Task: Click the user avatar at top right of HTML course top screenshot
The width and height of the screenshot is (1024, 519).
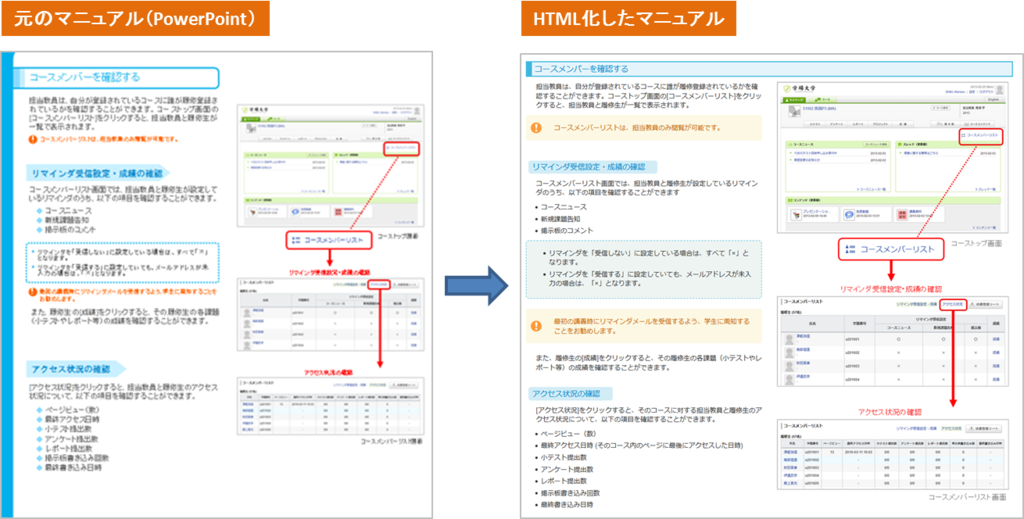Action: 1000,91
